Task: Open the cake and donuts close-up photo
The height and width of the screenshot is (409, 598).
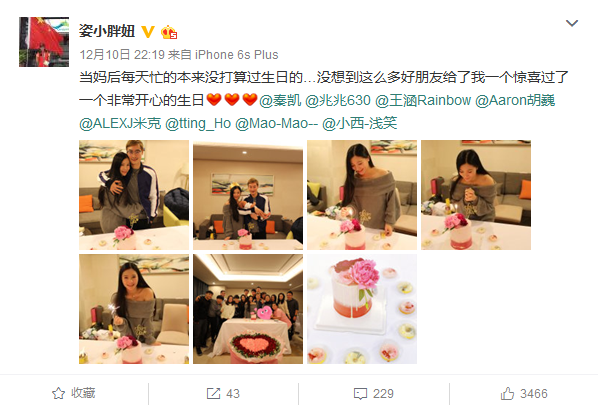Action: 362,309
